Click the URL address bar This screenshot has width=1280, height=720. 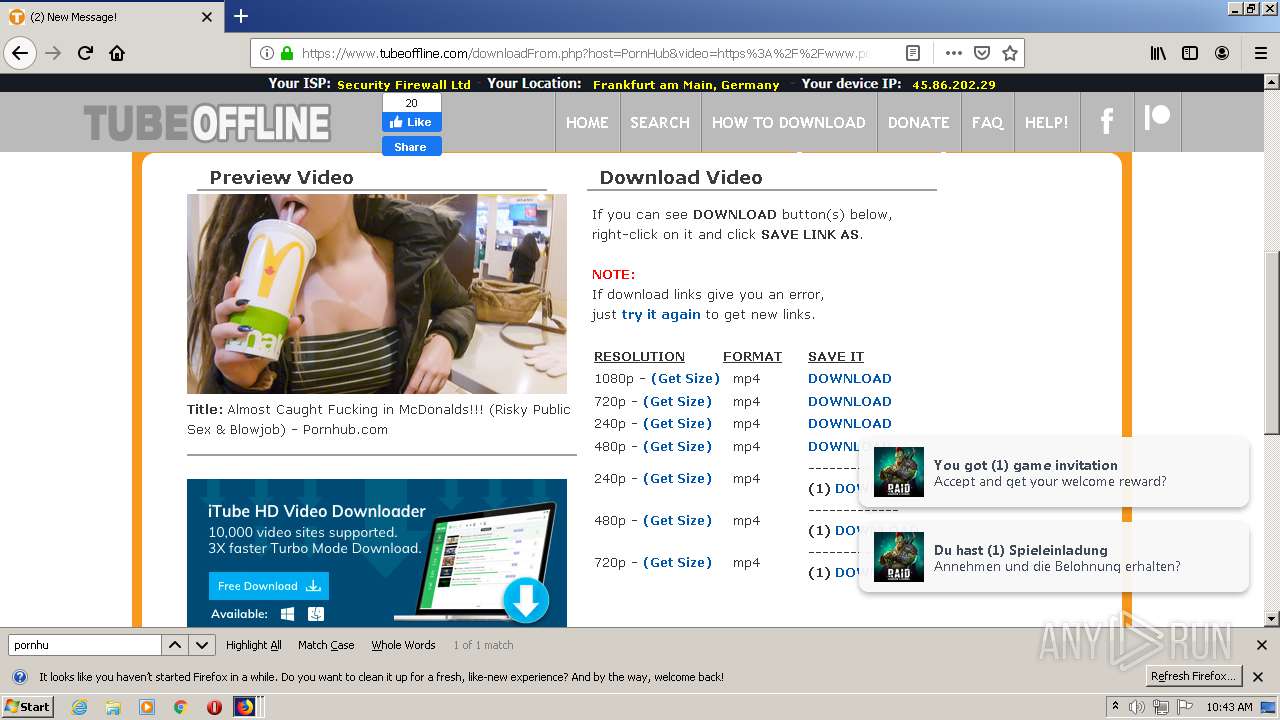583,53
